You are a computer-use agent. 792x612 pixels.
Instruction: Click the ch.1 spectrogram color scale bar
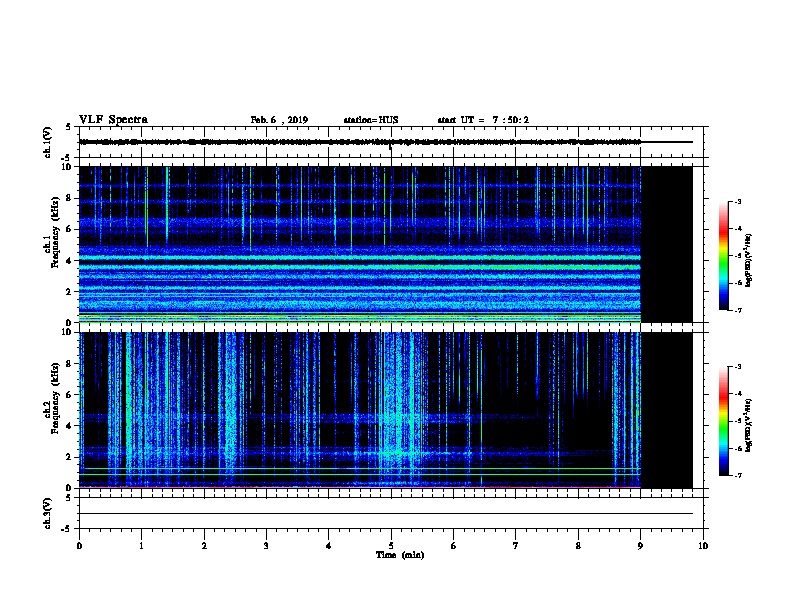[723, 256]
